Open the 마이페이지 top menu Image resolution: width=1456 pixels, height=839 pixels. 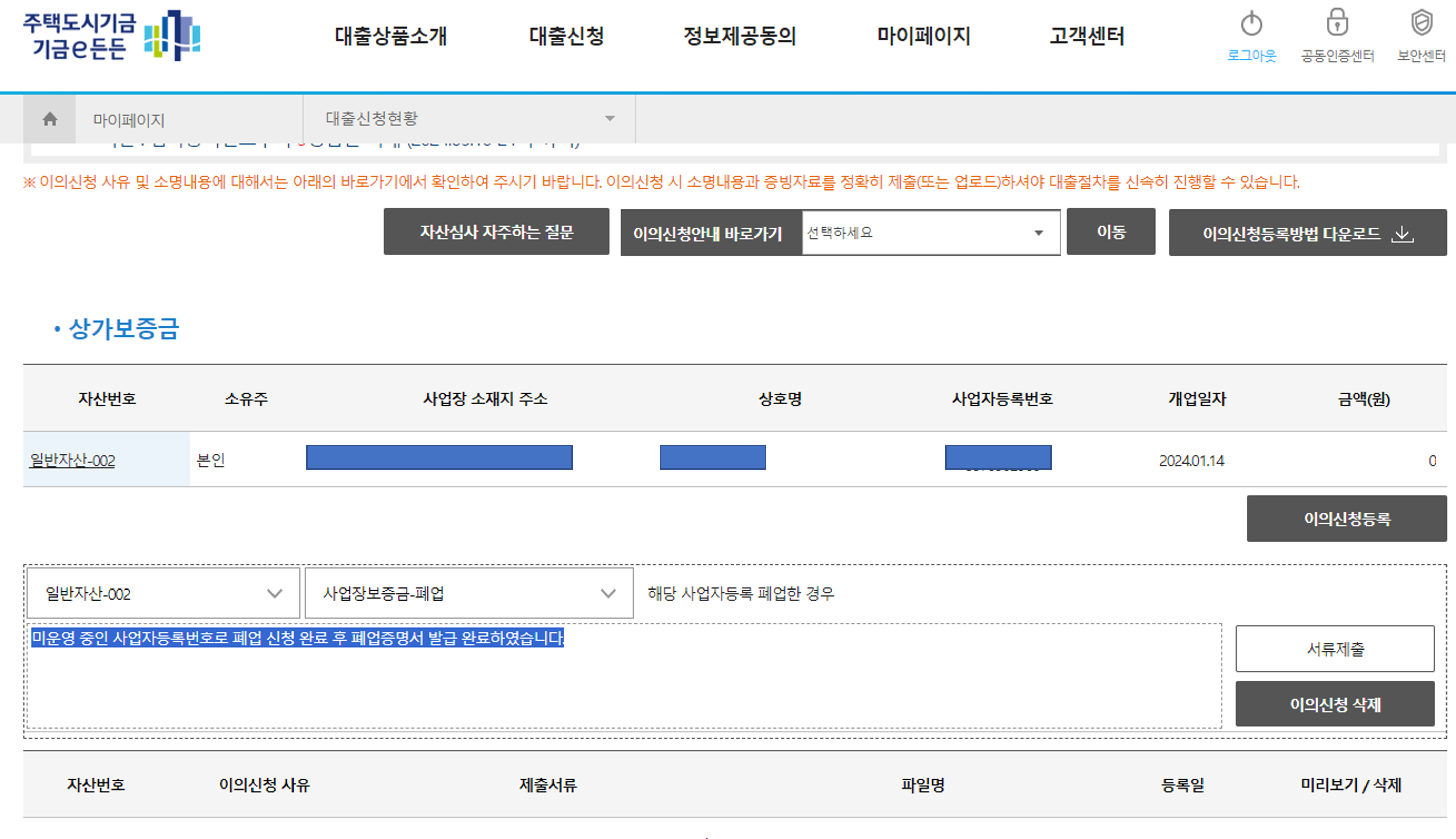923,36
